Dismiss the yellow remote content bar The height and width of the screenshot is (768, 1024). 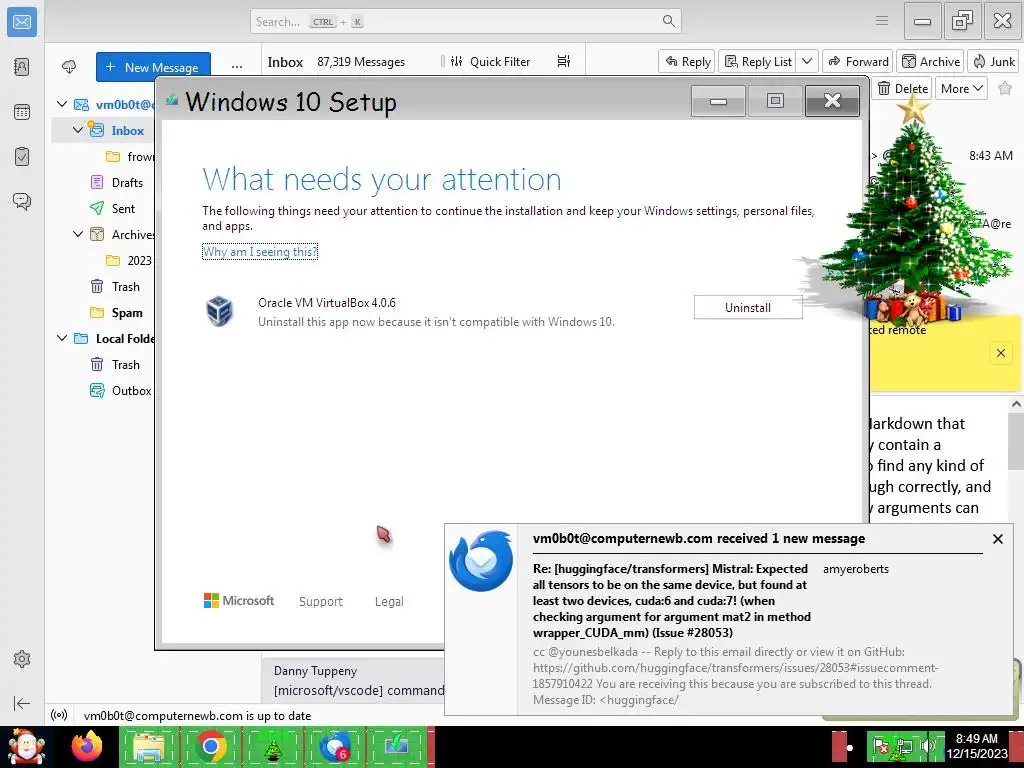1000,353
